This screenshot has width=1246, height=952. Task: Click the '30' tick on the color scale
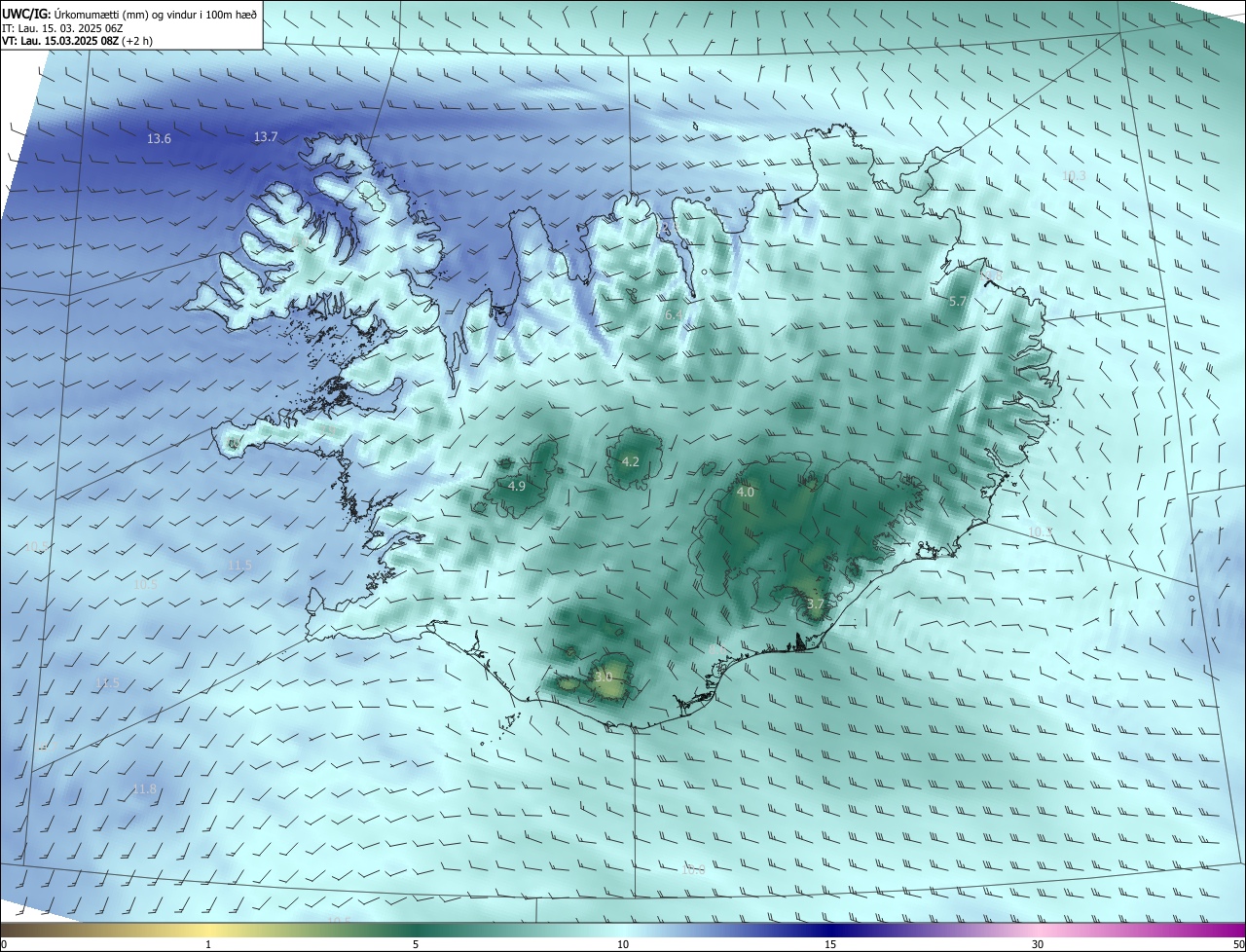pos(1038,944)
